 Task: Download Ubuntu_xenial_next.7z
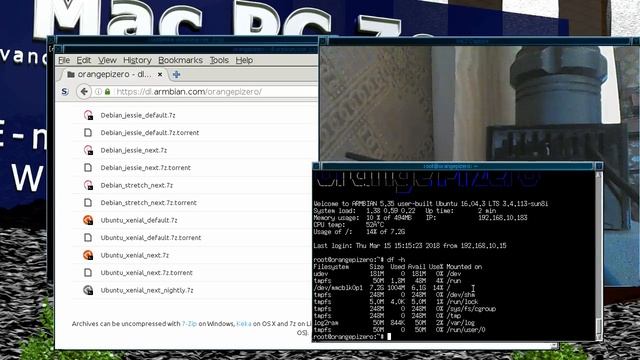pyautogui.click(x=135, y=256)
